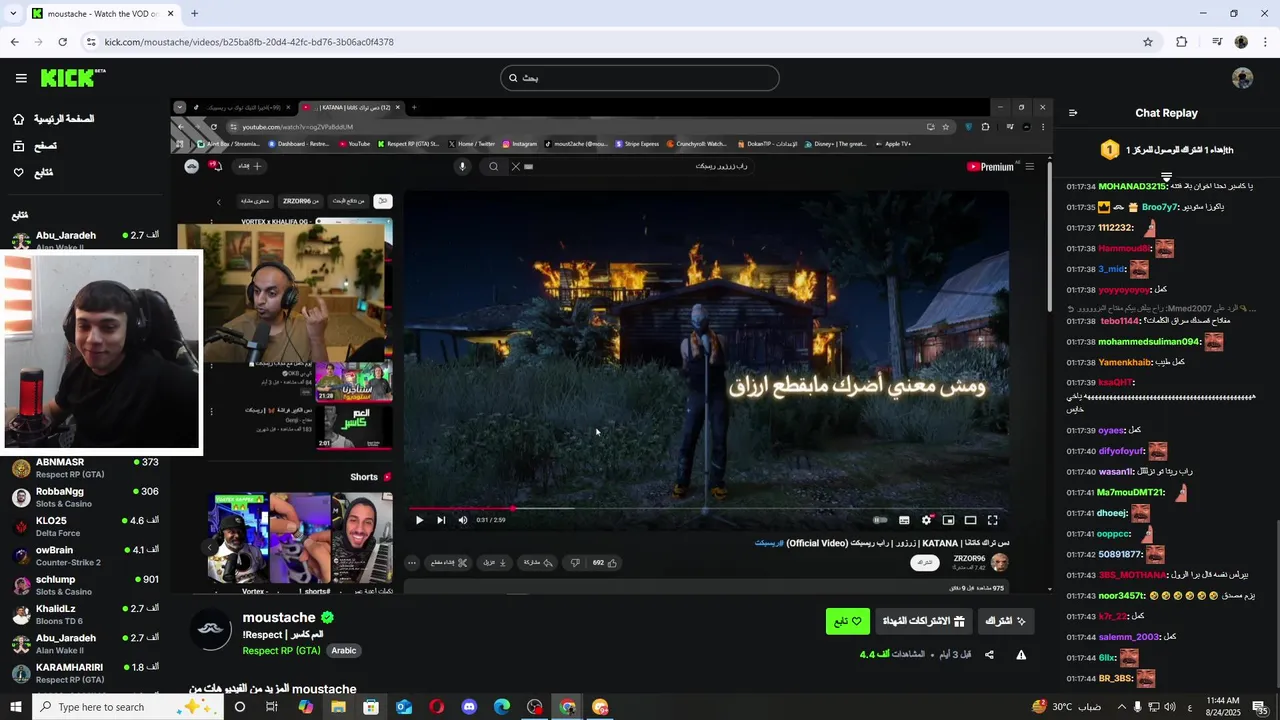Bookmark this page with star icon
Image resolution: width=1280 pixels, height=720 pixels.
coord(1148,42)
